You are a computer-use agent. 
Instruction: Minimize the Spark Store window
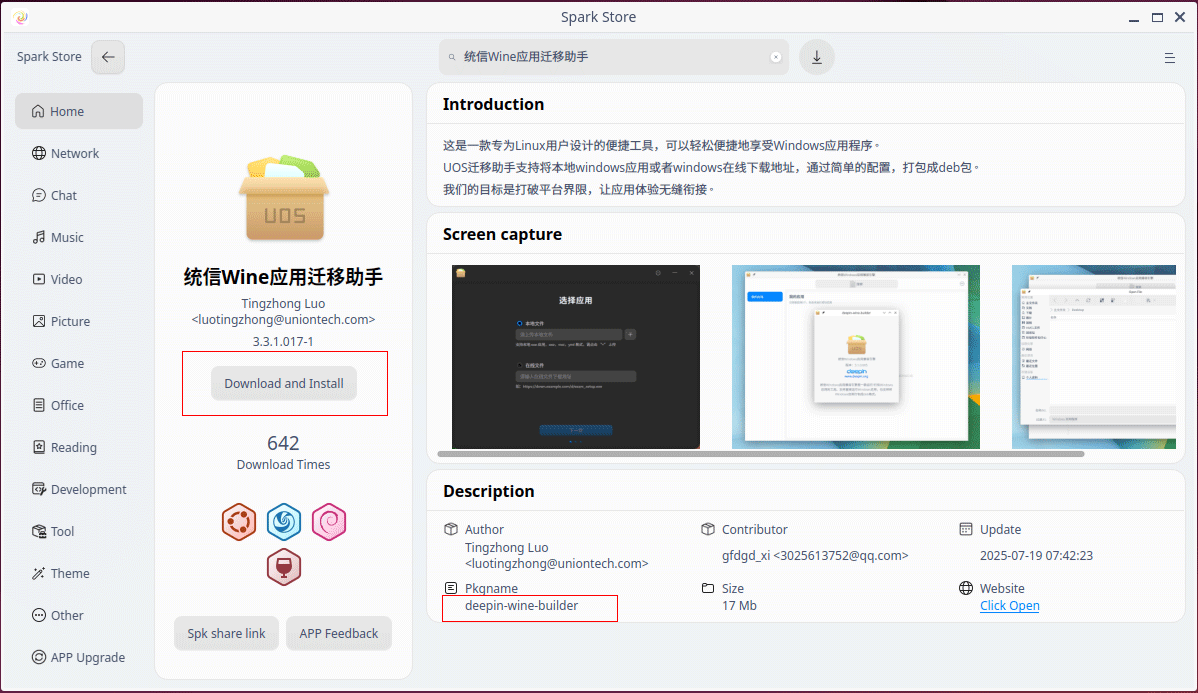(x=1134, y=18)
